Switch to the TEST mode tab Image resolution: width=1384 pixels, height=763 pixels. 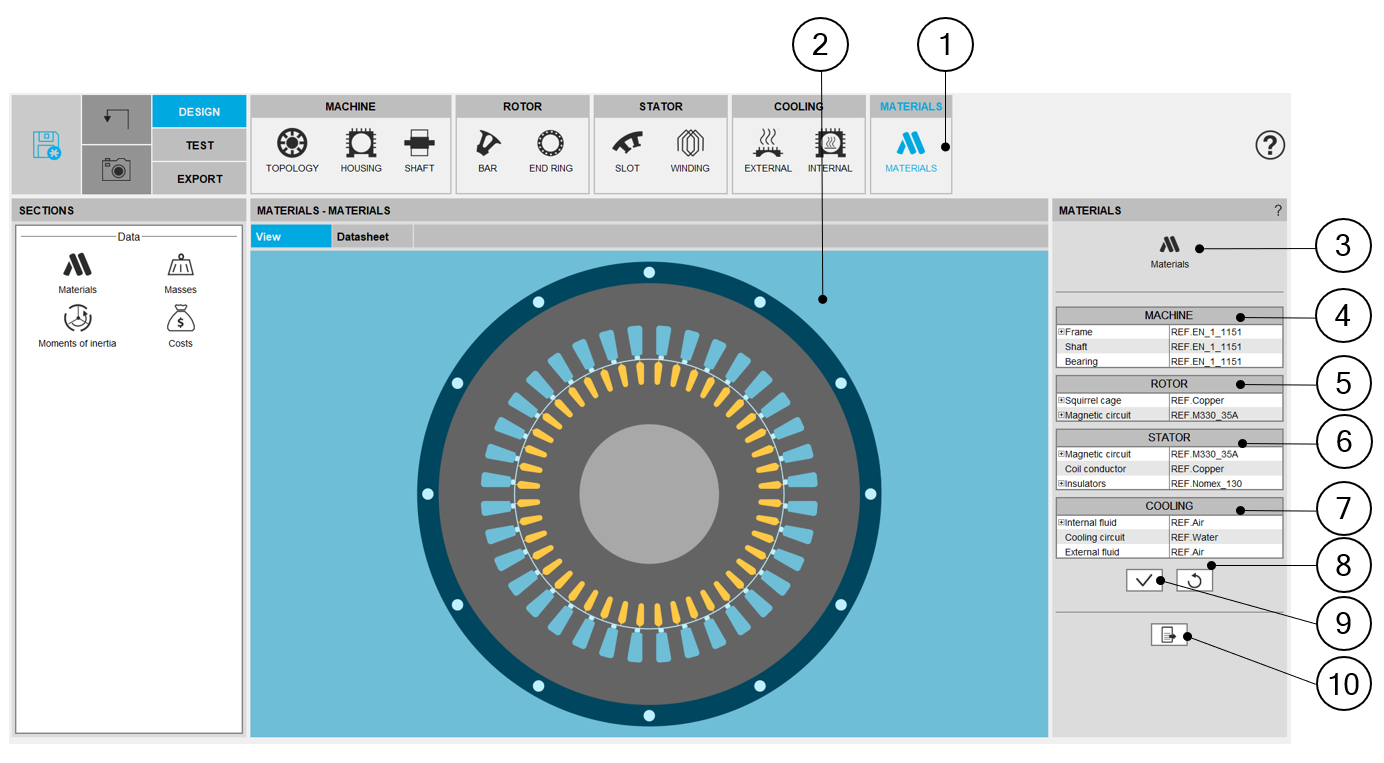point(199,145)
